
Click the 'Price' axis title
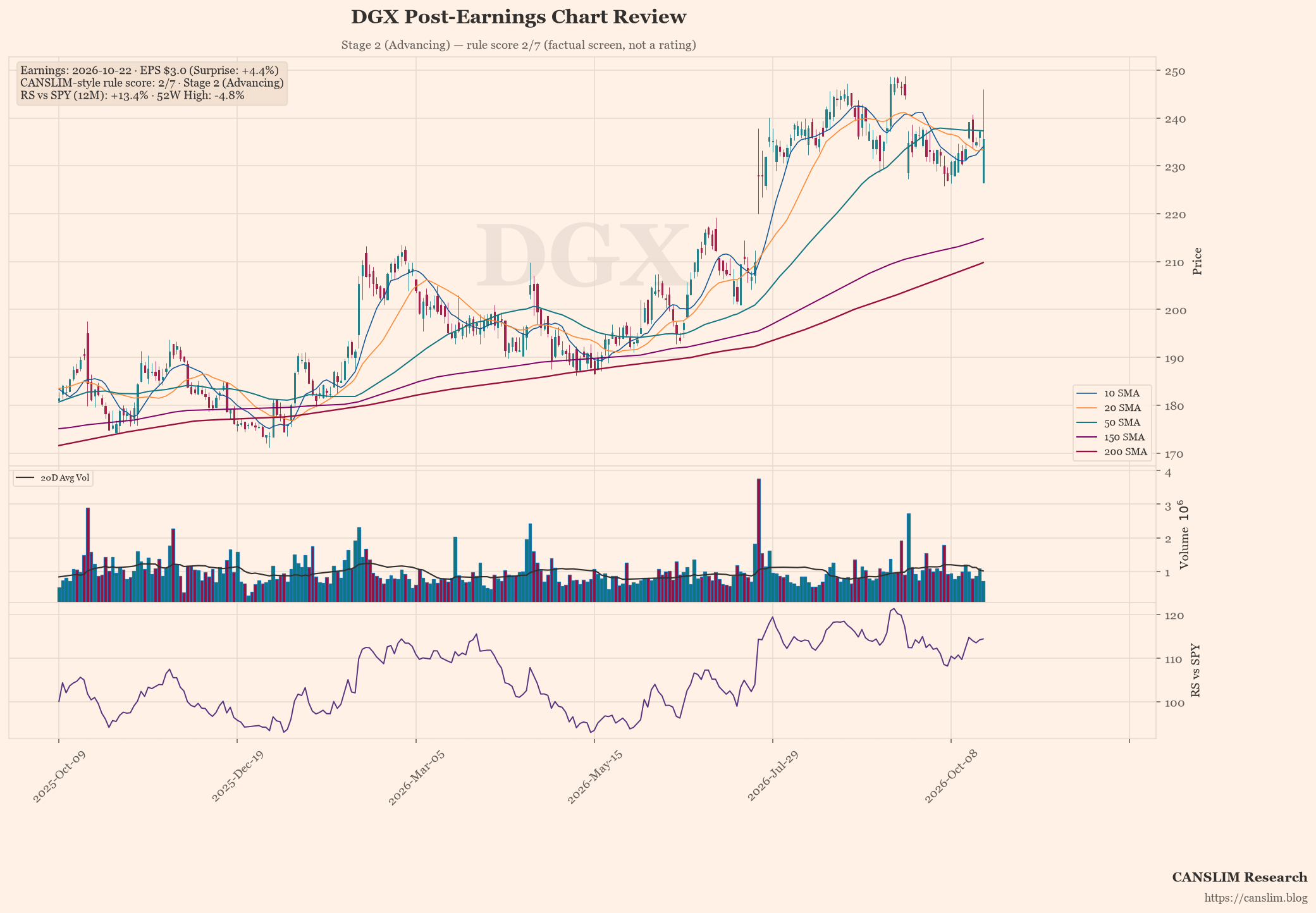point(1197,261)
